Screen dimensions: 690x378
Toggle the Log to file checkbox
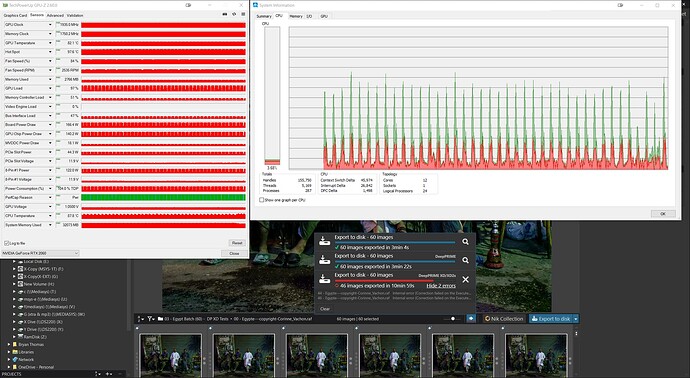pos(7,243)
